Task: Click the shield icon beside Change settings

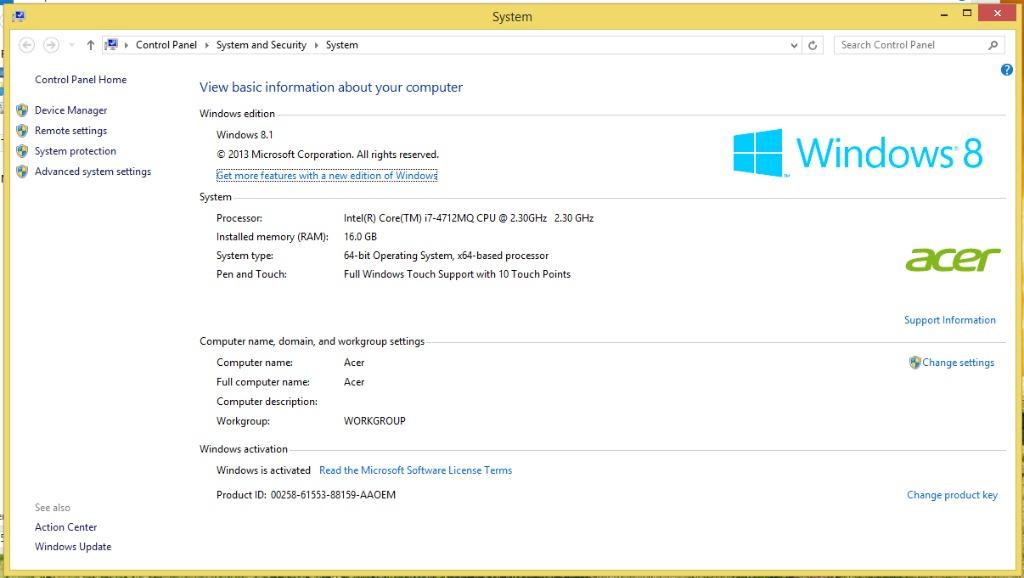Action: click(914, 362)
